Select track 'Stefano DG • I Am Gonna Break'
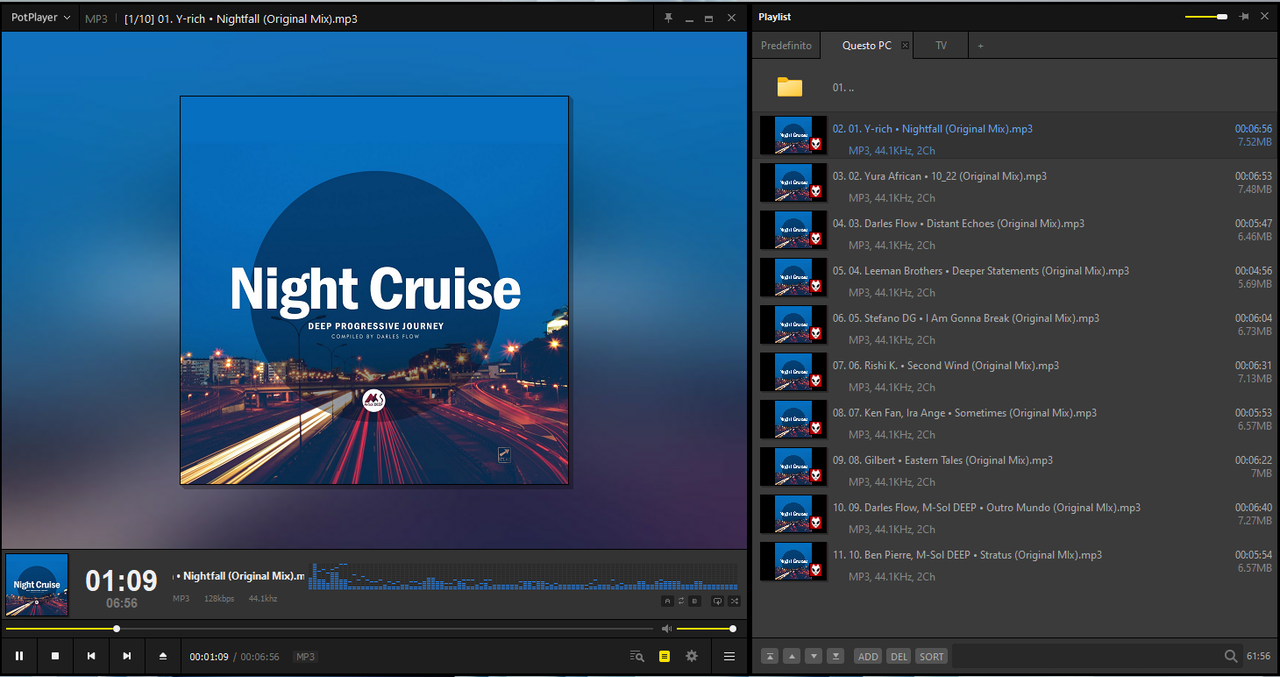This screenshot has width=1280, height=677. (1016, 325)
